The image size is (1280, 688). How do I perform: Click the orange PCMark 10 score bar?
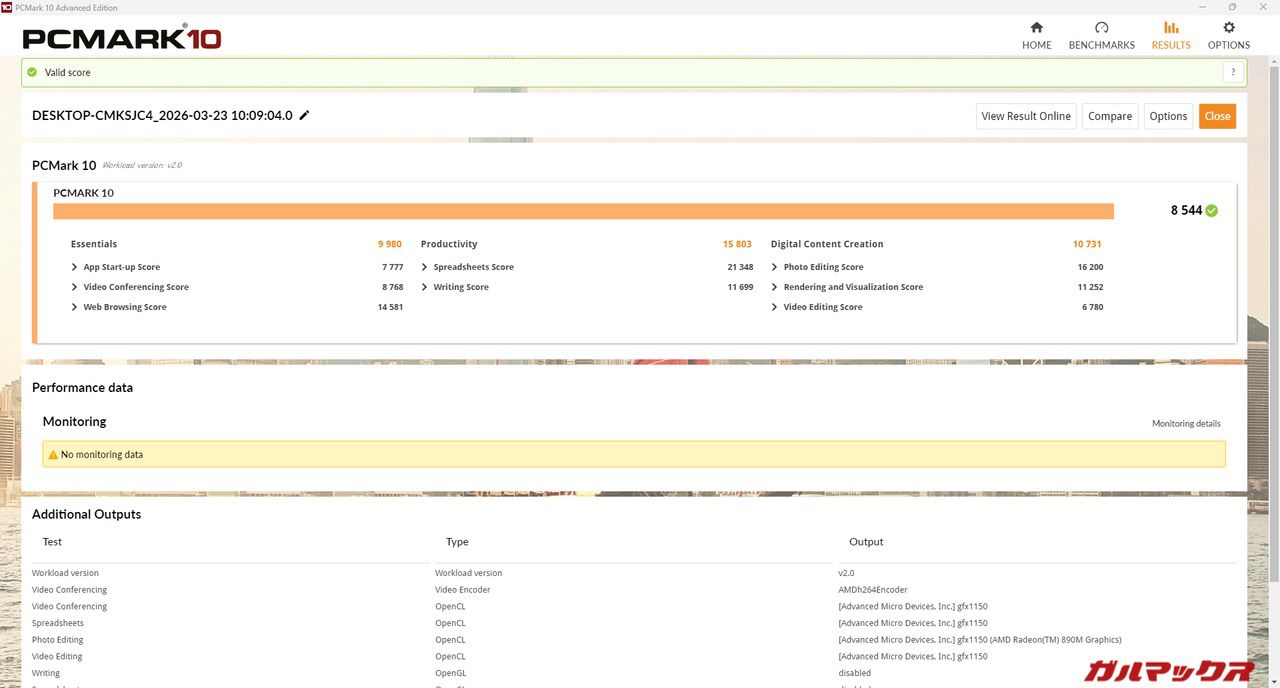click(583, 211)
